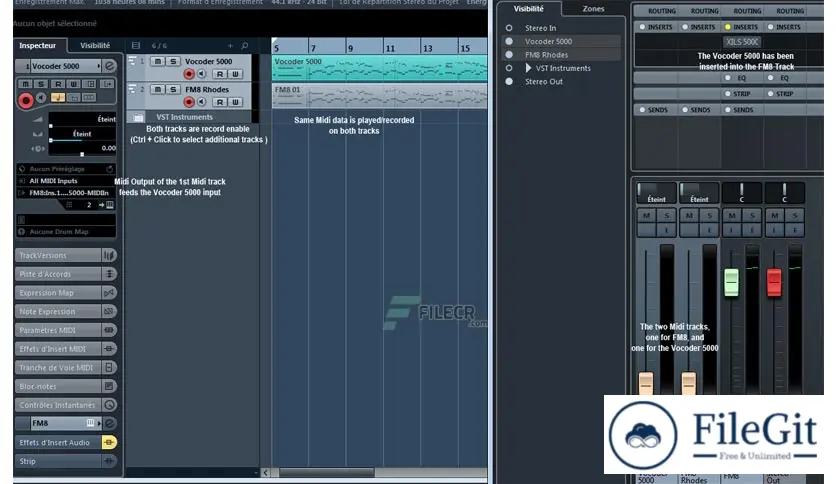The height and width of the screenshot is (484, 836).
Task: Enable read automation in the Inspector
Action: tap(58, 84)
